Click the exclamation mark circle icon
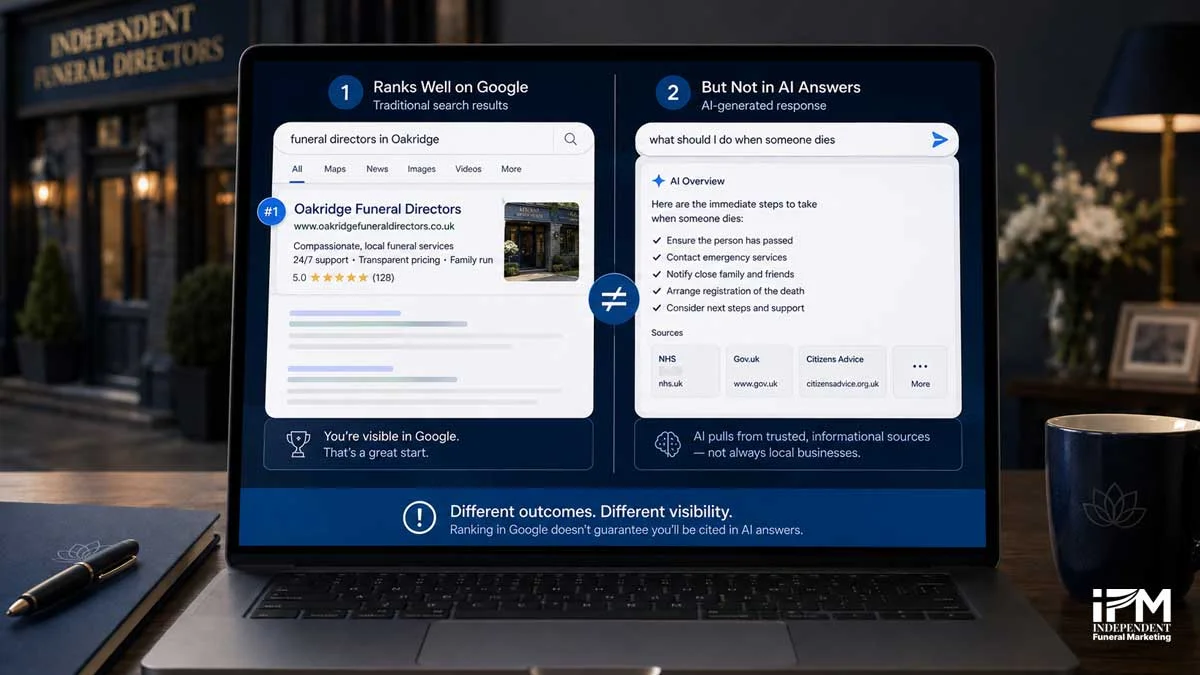Viewport: 1200px width, 675px height. click(419, 518)
